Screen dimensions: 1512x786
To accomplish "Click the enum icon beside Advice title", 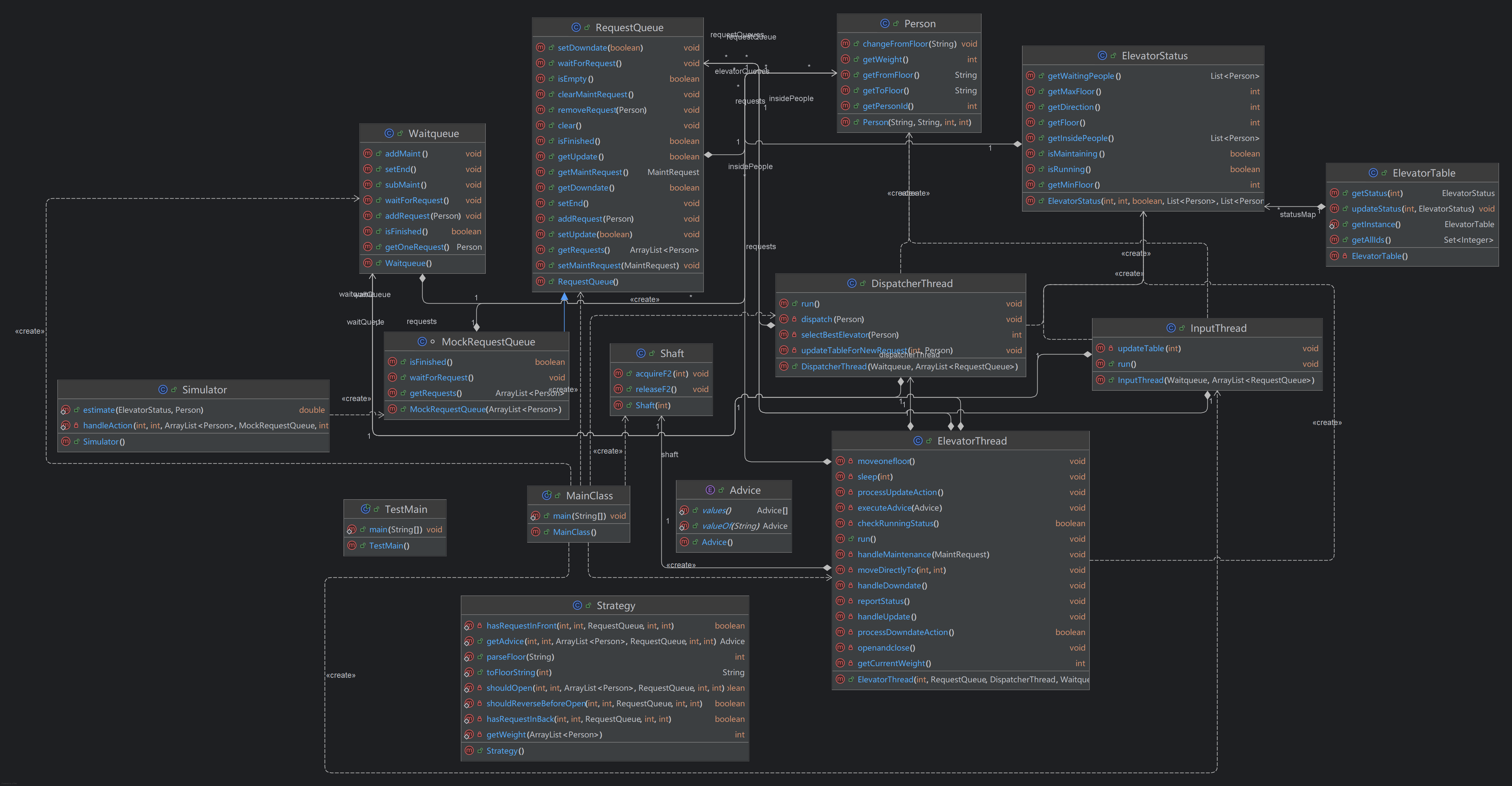I will point(710,490).
